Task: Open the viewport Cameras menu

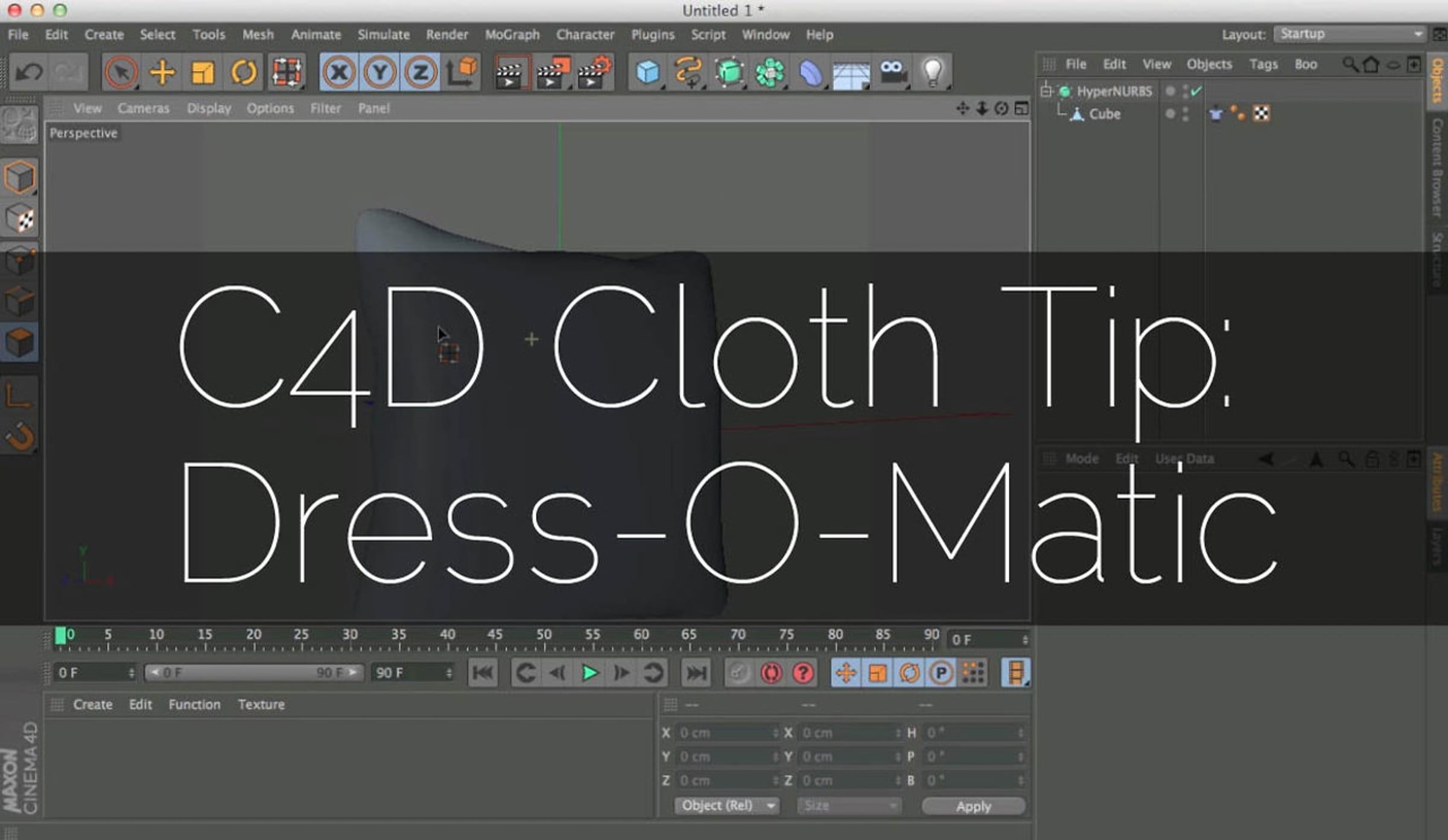Action: tap(144, 109)
